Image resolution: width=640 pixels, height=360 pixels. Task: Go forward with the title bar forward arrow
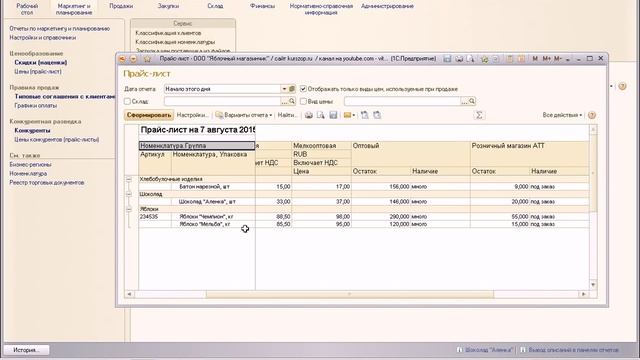click(133, 59)
